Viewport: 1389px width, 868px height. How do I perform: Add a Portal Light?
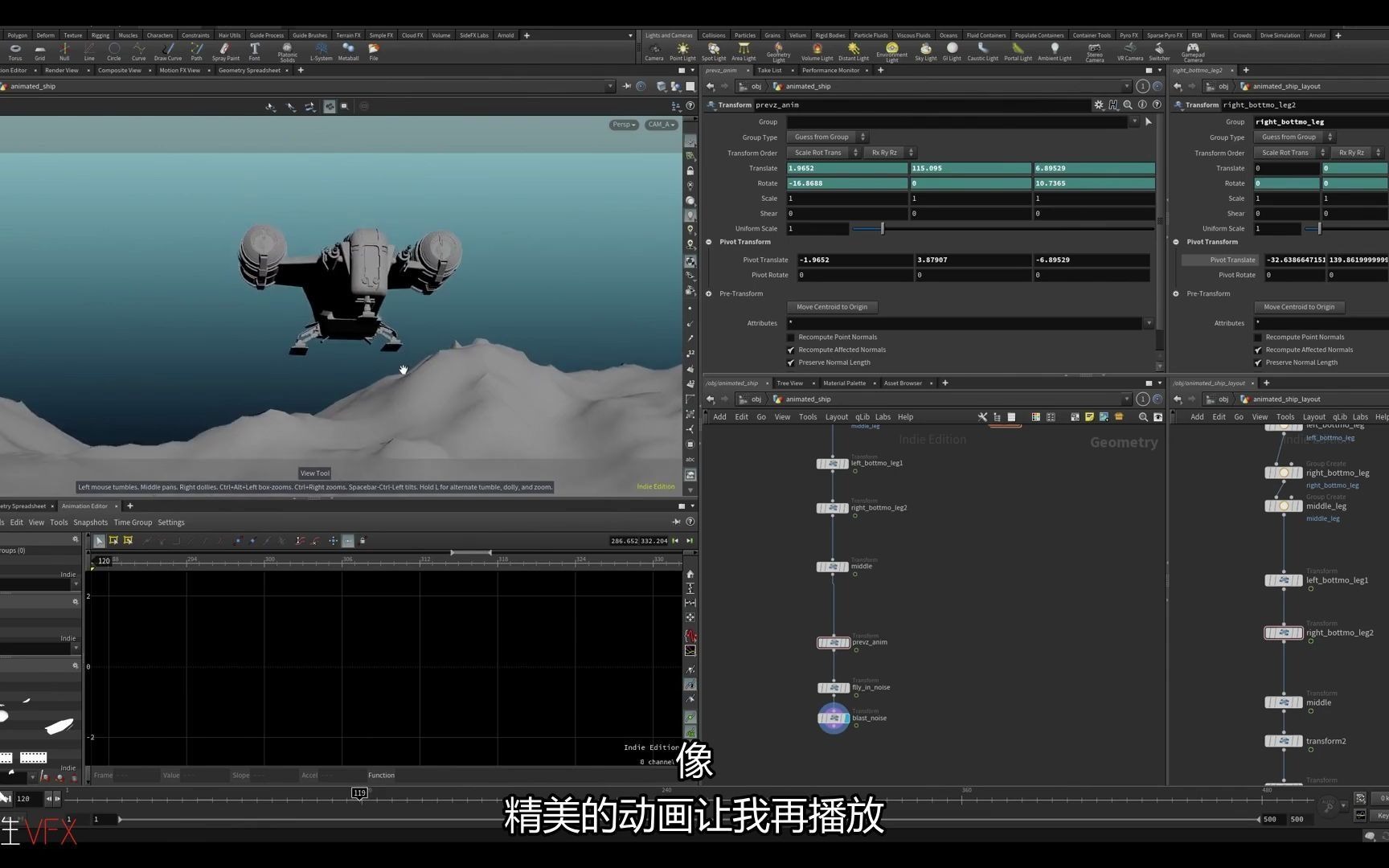tap(1018, 51)
